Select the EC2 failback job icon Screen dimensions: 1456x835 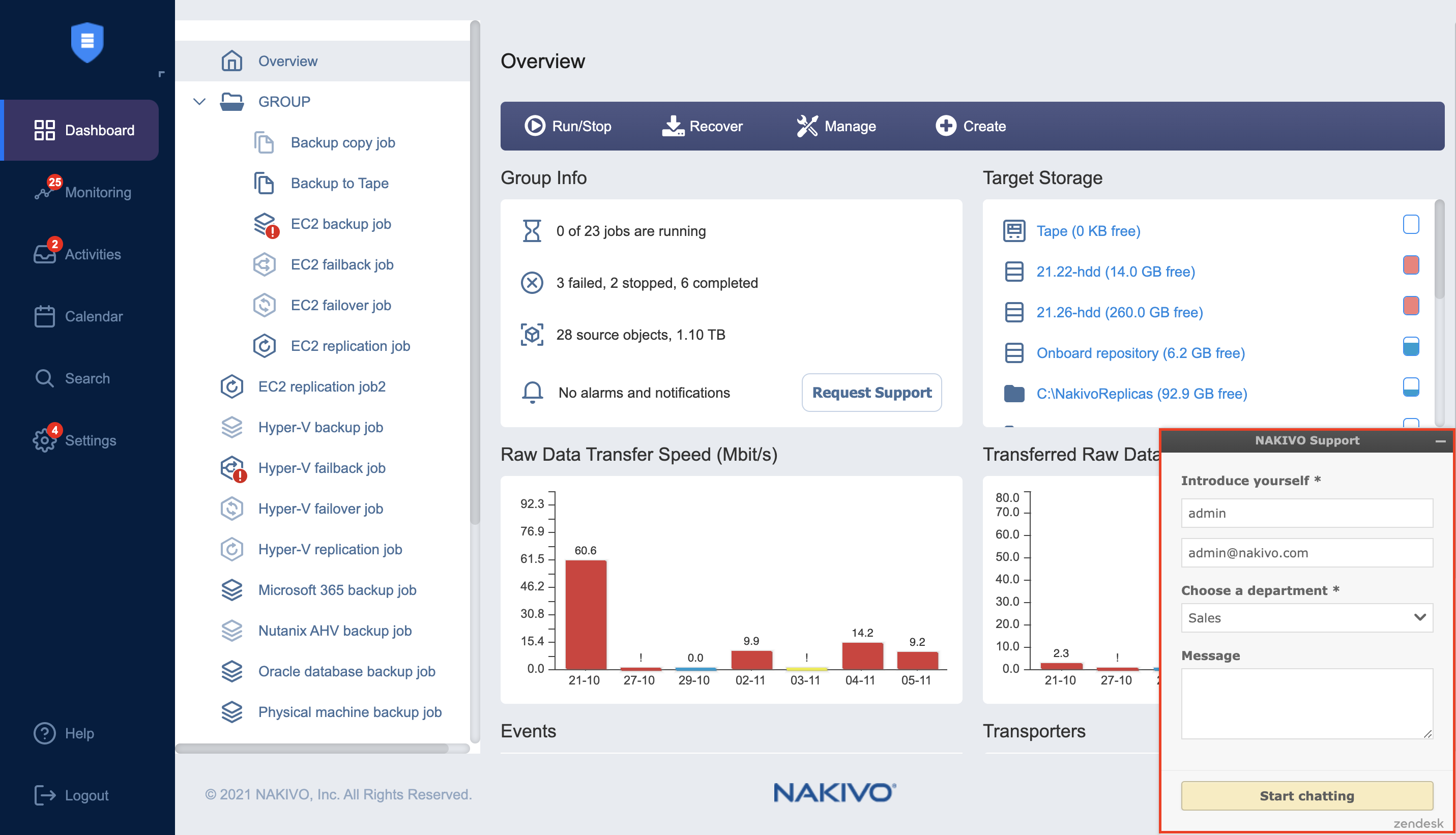point(264,264)
